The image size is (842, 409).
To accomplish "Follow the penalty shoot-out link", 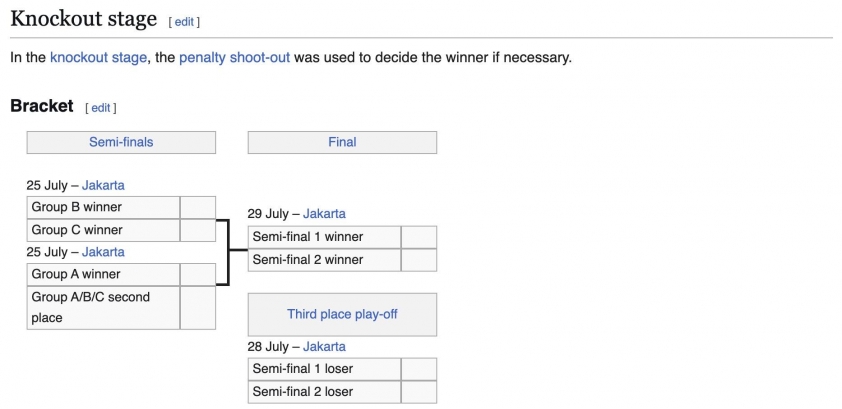I will tap(235, 57).
